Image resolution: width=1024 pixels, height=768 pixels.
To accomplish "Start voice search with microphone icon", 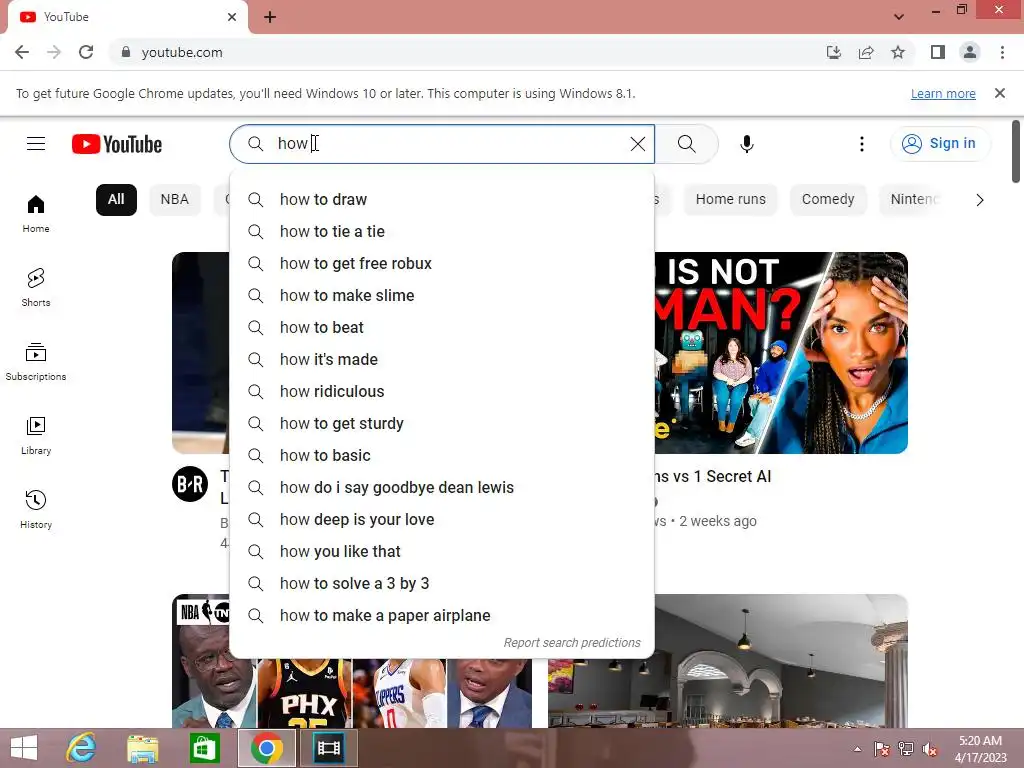I will [746, 144].
